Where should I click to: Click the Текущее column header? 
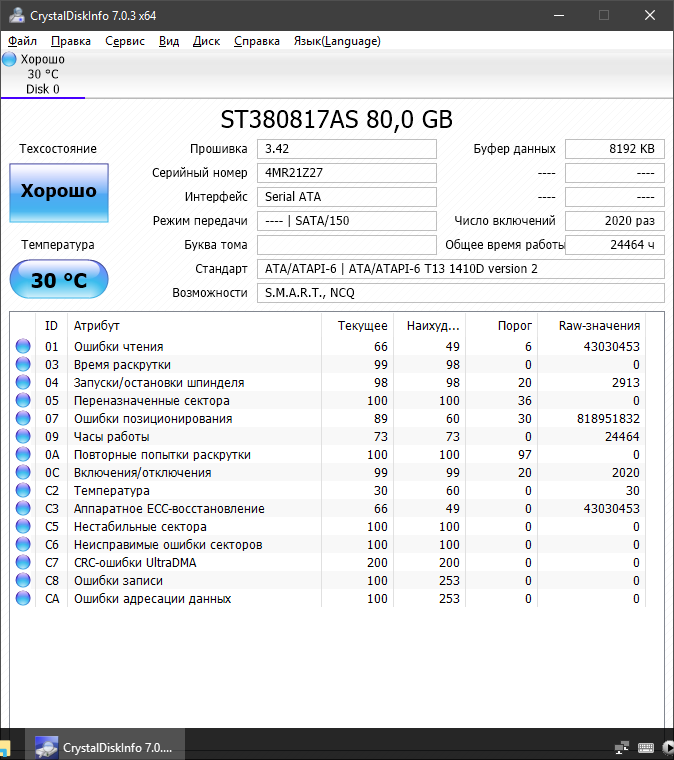tap(358, 326)
